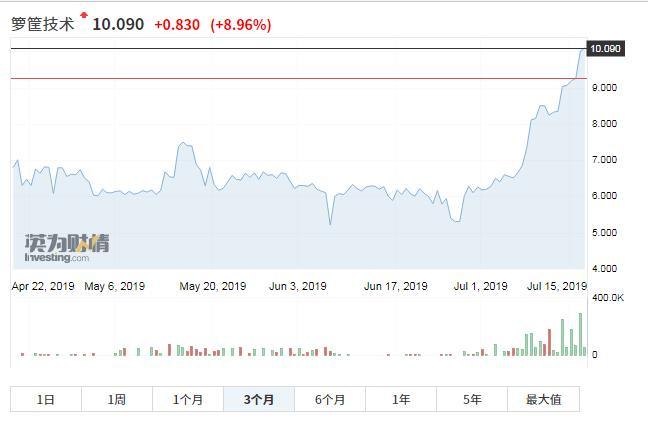Click the 400.0K volume axis label
The image size is (648, 421).
click(607, 298)
